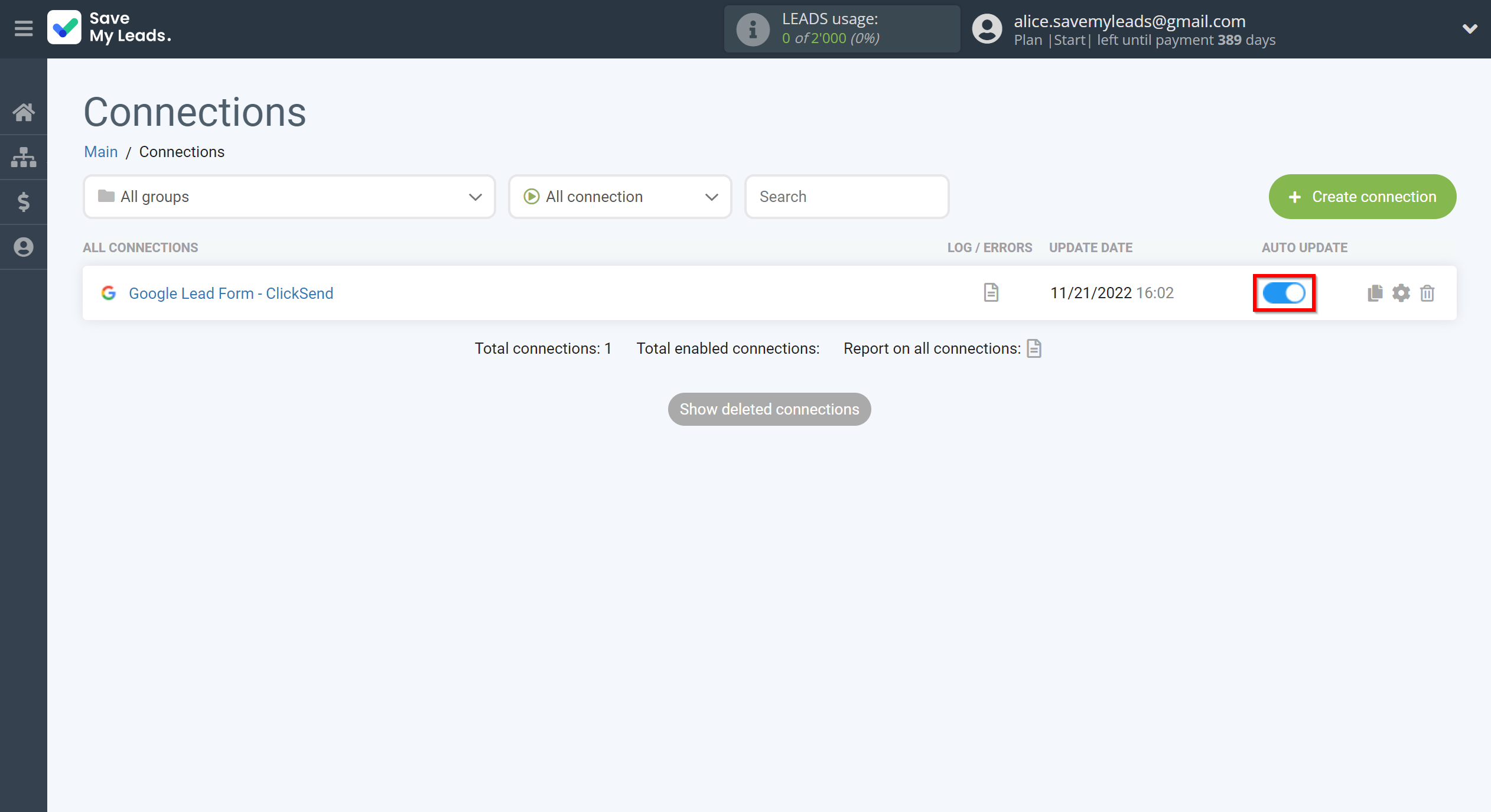Click the duplicate/copy icon for connection
This screenshot has width=1491, height=812.
1375,293
